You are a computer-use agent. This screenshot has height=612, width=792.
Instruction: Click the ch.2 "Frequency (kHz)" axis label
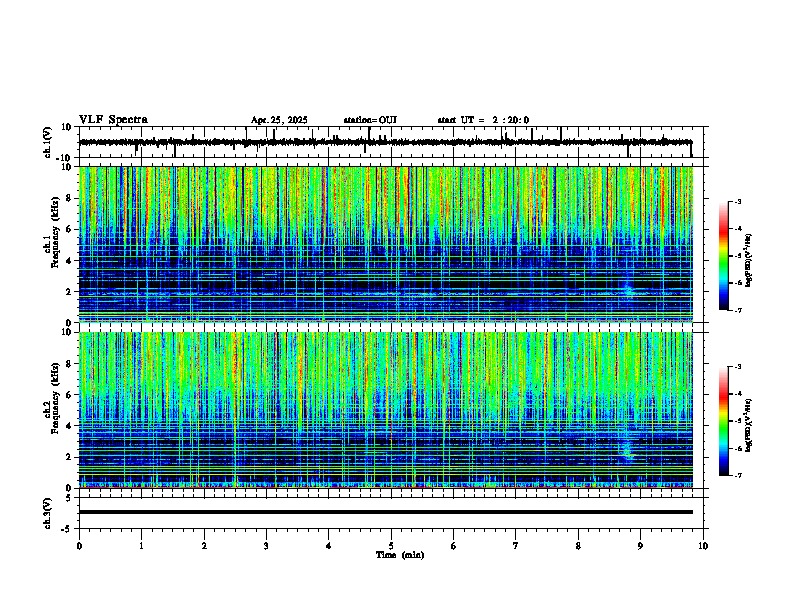pos(55,397)
